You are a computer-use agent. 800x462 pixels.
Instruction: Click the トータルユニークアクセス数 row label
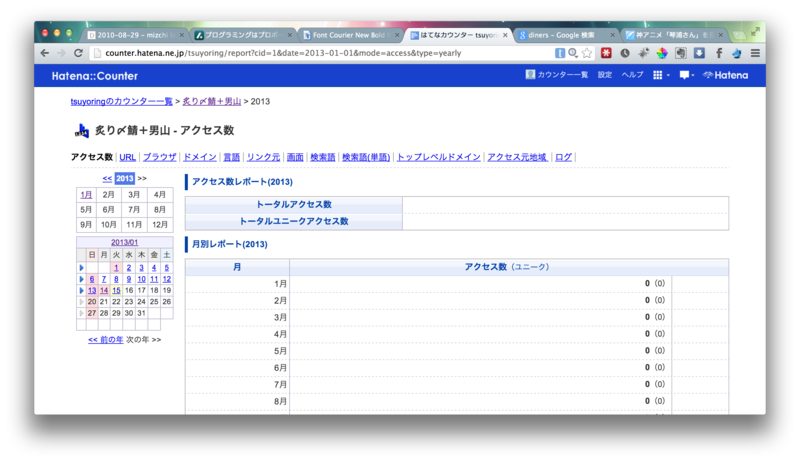294,221
